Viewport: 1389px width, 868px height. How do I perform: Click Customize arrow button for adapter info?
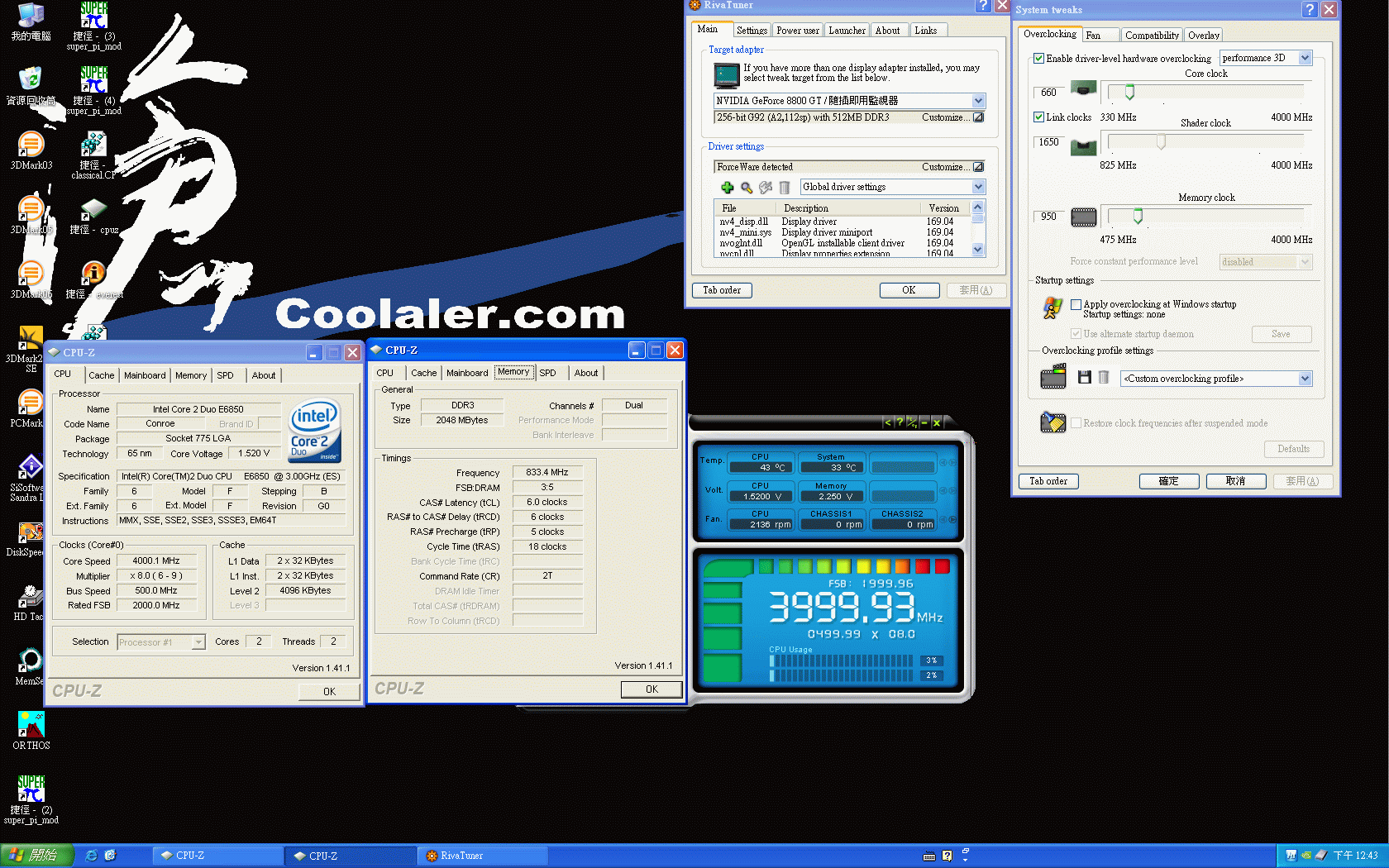click(978, 117)
